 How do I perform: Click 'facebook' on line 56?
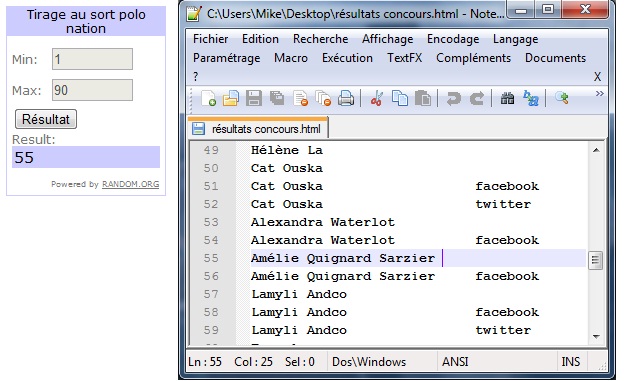507,276
